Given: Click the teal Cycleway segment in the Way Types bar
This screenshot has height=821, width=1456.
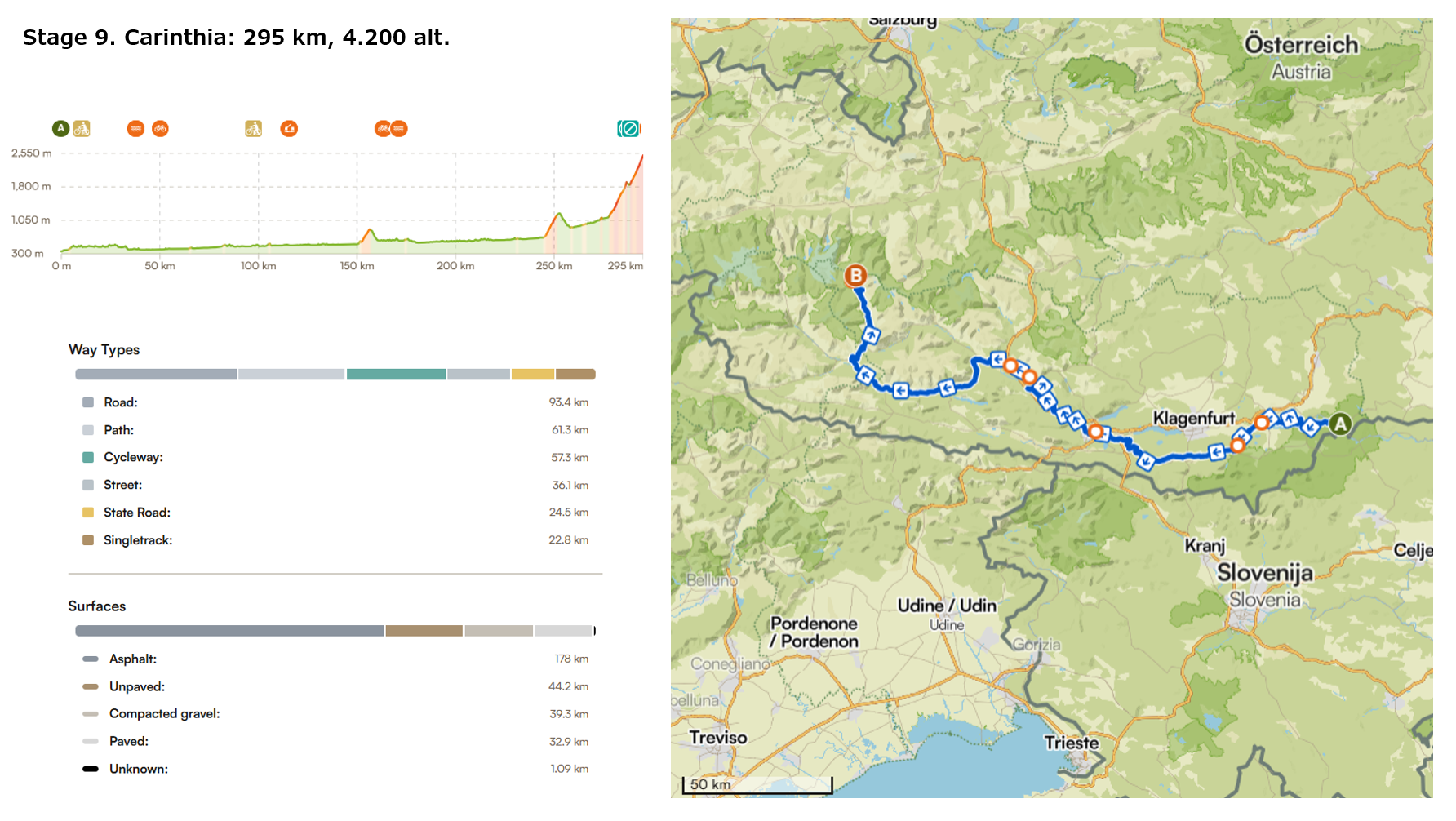Looking at the screenshot, I should pos(396,375).
